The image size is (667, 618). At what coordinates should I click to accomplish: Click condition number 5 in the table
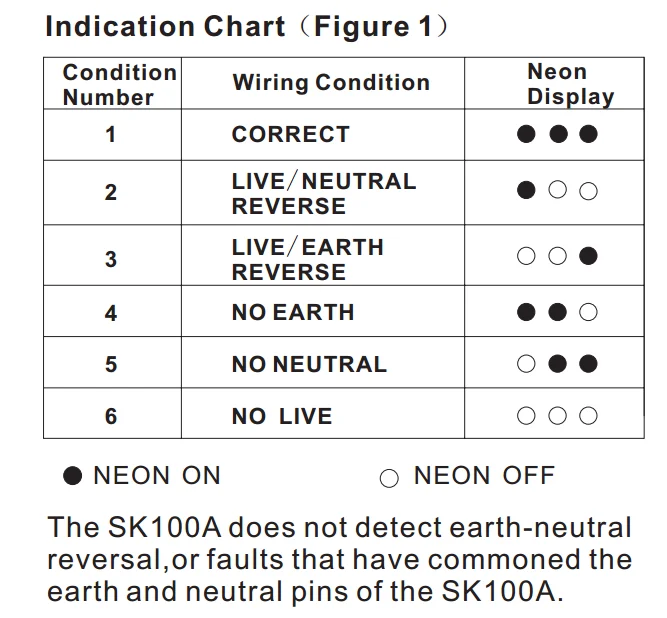pyautogui.click(x=111, y=364)
